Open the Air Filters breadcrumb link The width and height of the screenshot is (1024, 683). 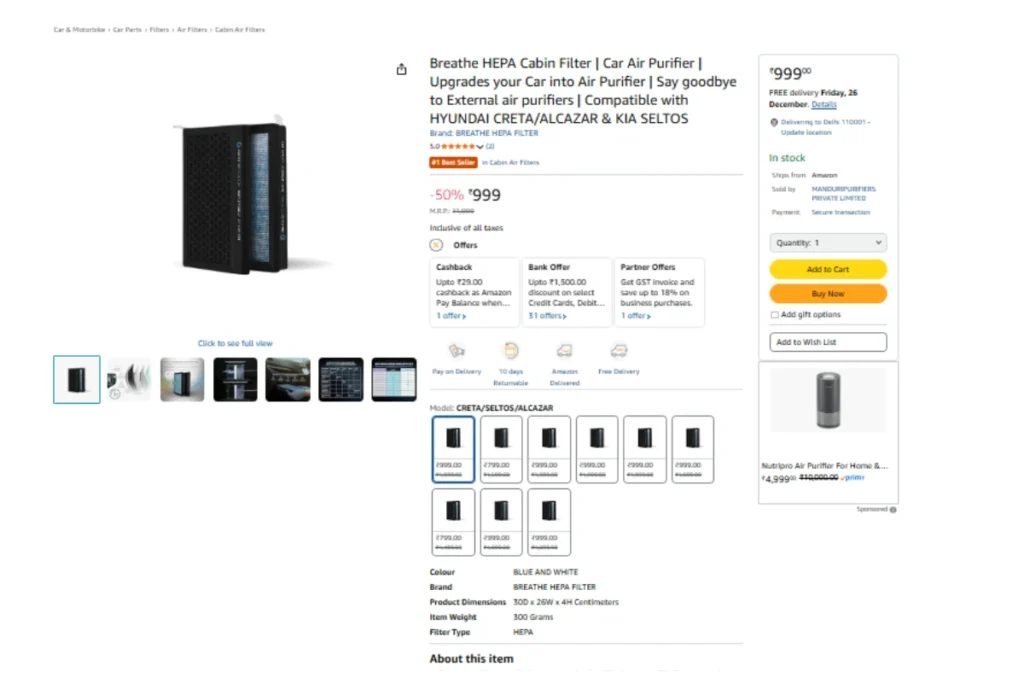click(192, 30)
